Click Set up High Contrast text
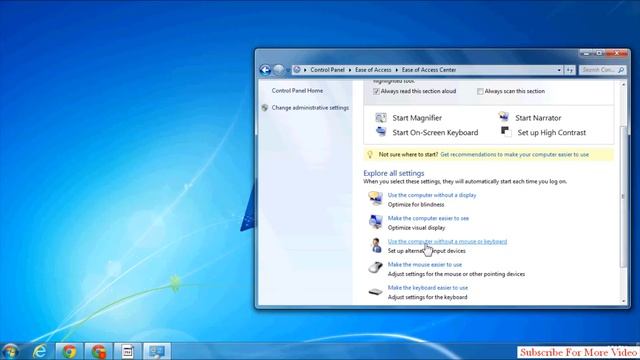 point(551,133)
